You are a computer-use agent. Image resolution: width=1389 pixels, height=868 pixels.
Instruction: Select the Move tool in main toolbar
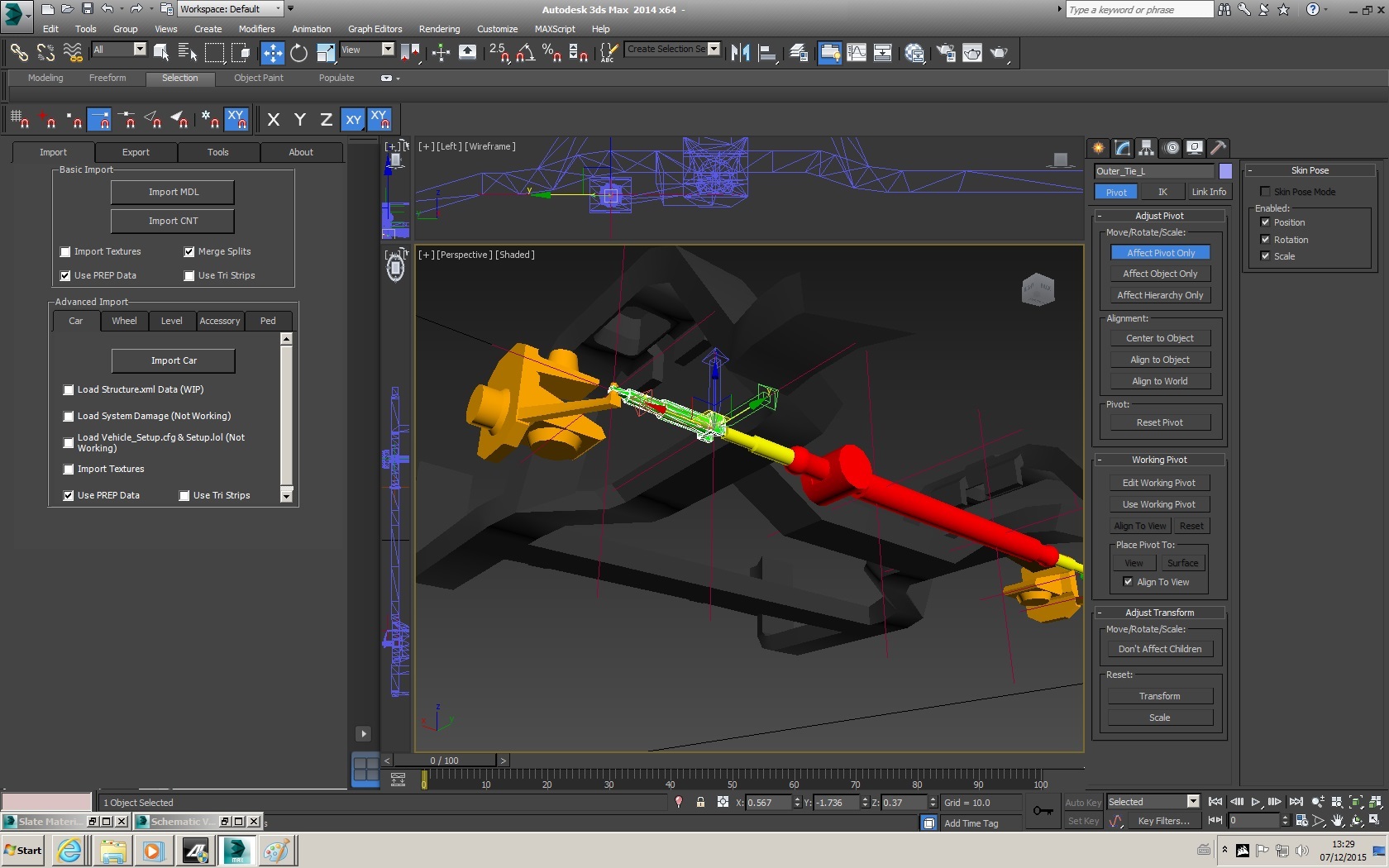[x=272, y=53]
